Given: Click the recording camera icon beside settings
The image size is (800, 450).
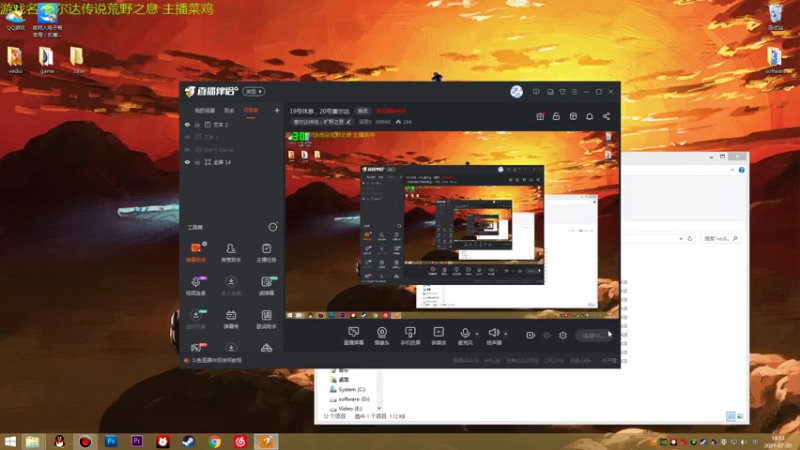Looking at the screenshot, I should pyautogui.click(x=531, y=335).
